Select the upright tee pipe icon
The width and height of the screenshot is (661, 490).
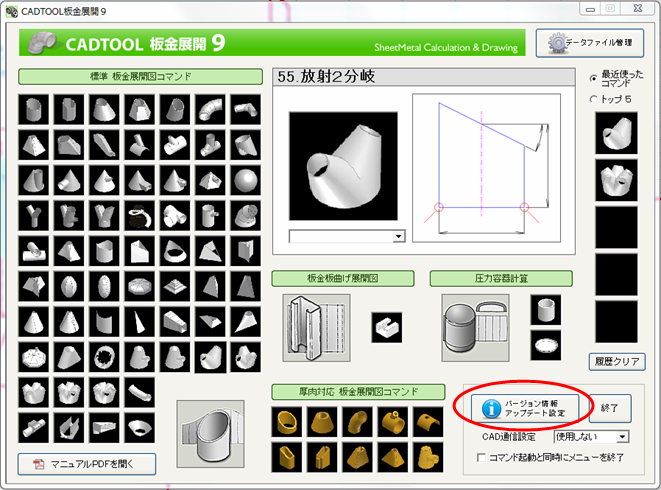(x=210, y=145)
